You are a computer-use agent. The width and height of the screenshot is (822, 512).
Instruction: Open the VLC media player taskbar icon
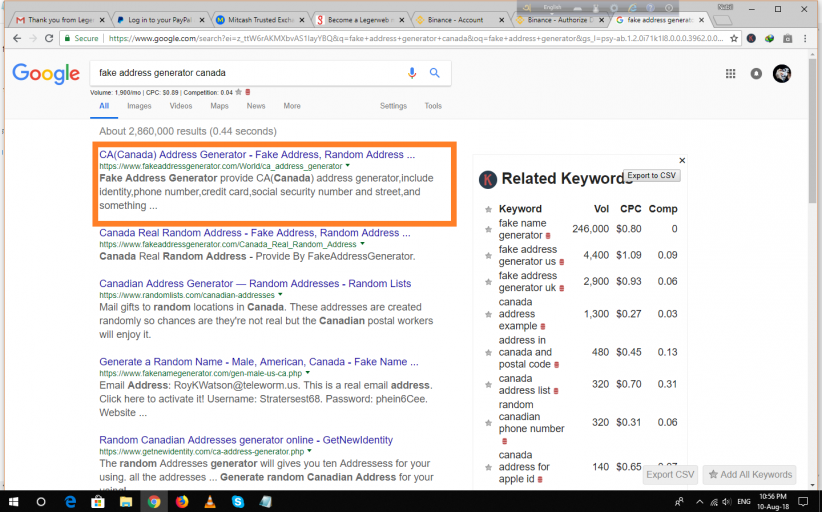pos(210,501)
